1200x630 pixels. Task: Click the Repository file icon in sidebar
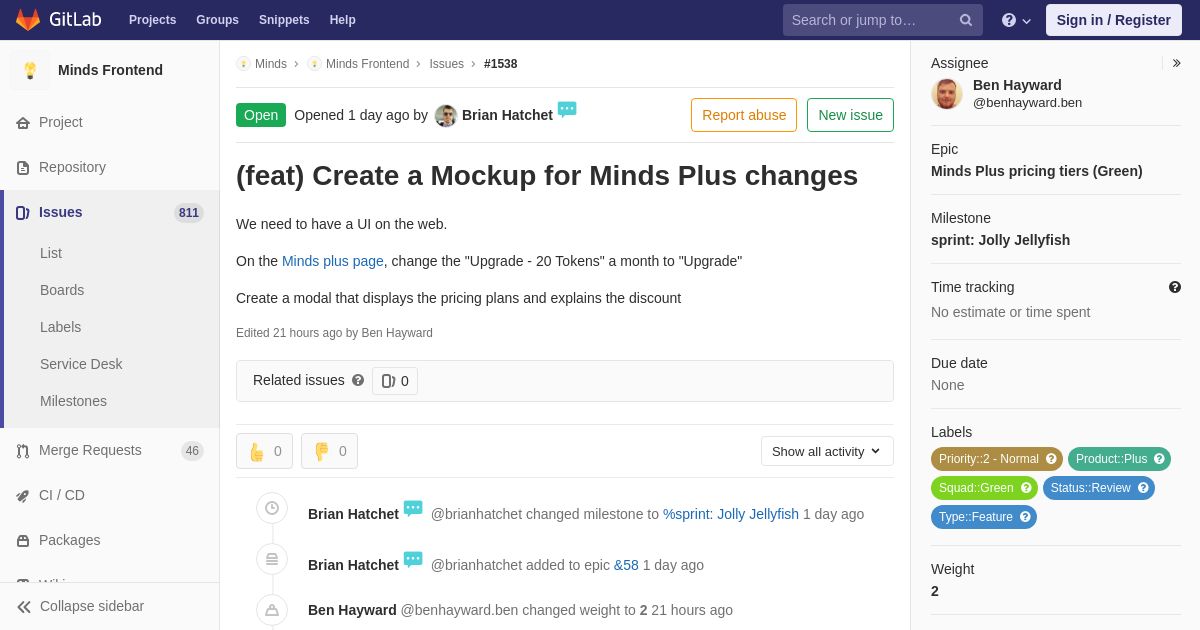click(23, 168)
